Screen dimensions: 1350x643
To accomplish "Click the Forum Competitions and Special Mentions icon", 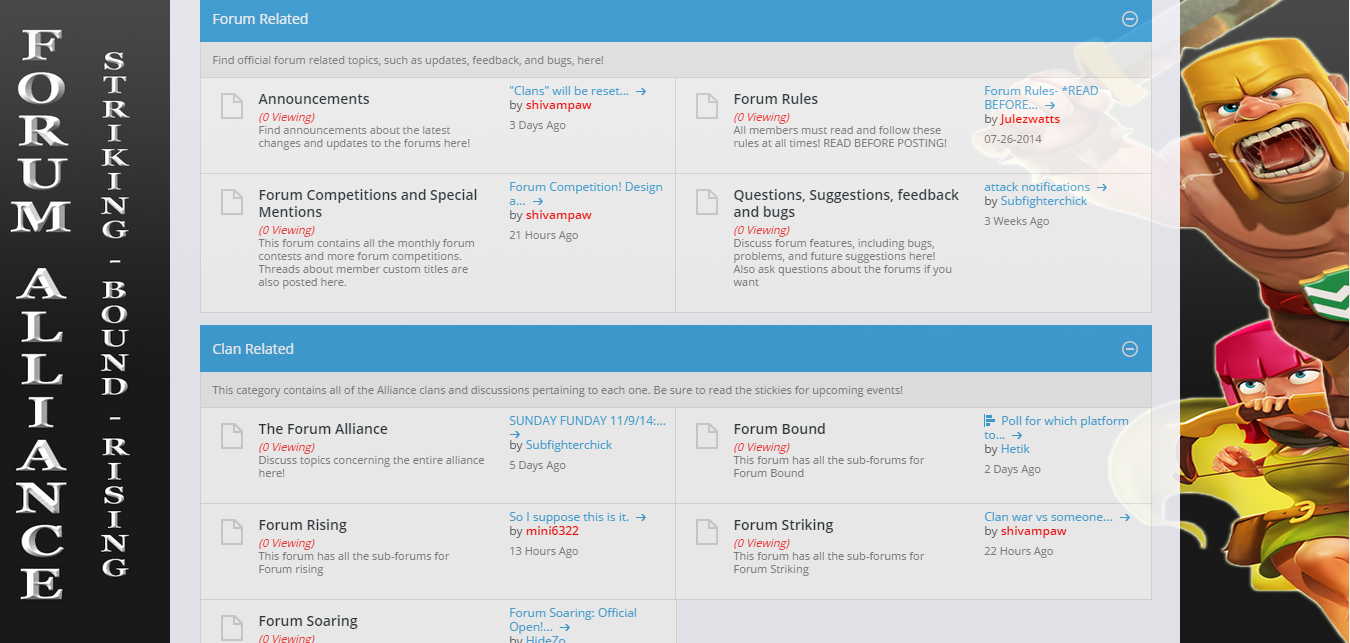I will (232, 201).
